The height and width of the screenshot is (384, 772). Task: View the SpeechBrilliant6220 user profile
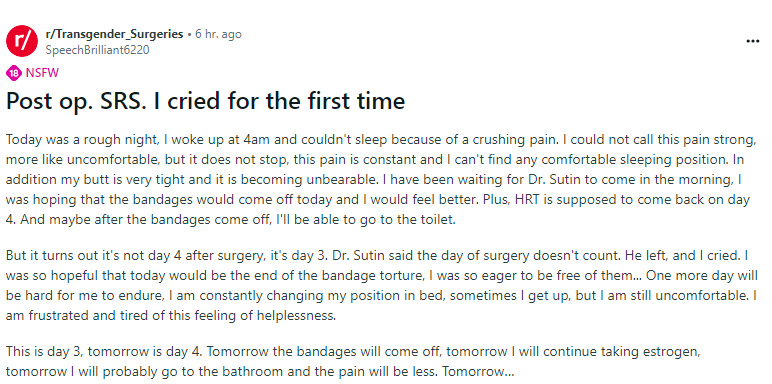(97, 50)
